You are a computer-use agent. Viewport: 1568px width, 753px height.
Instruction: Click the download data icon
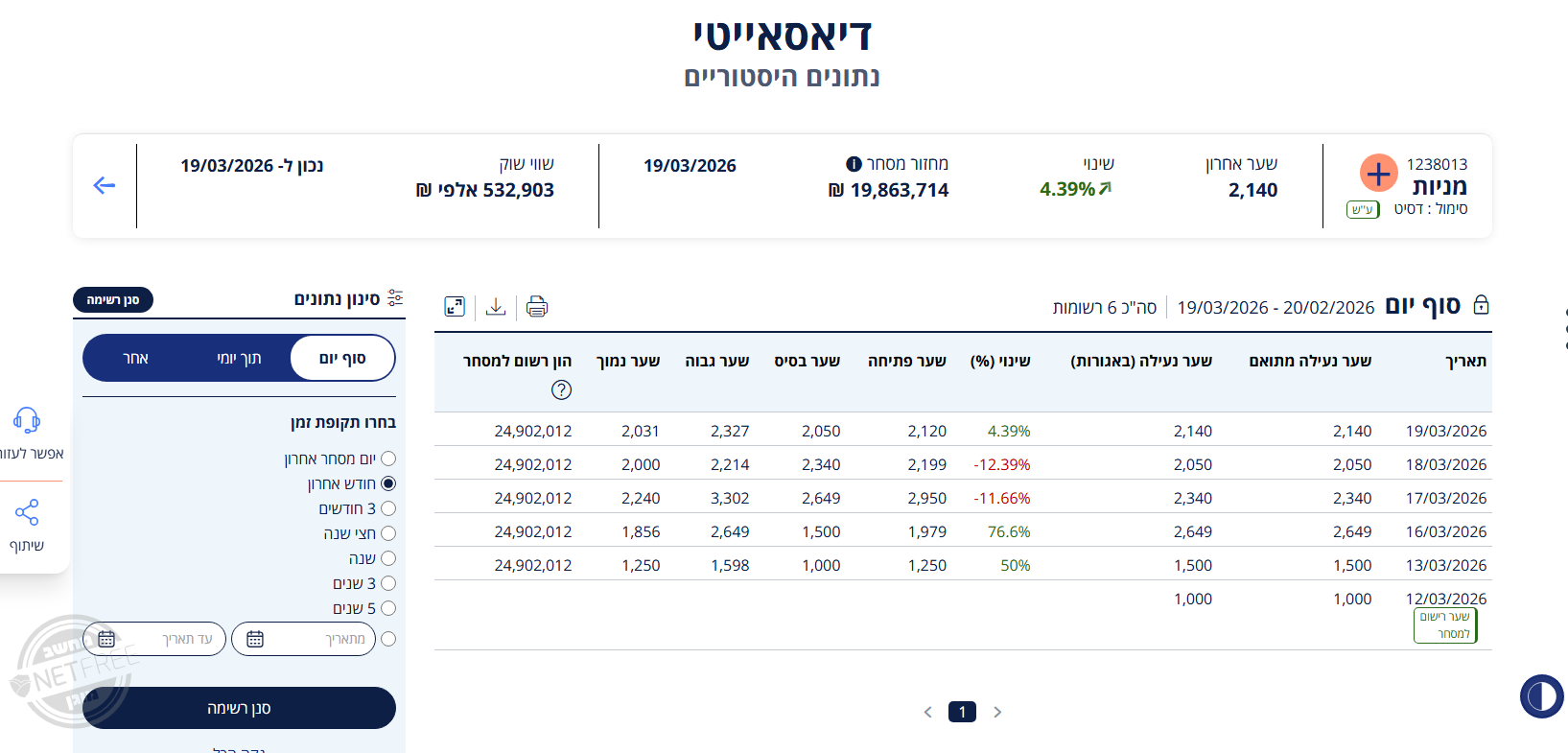tap(496, 307)
